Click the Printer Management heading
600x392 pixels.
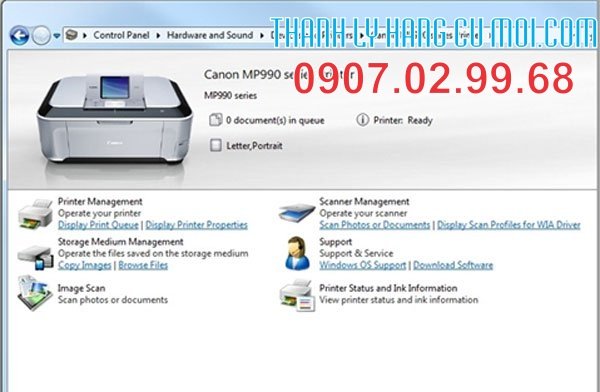[100, 201]
